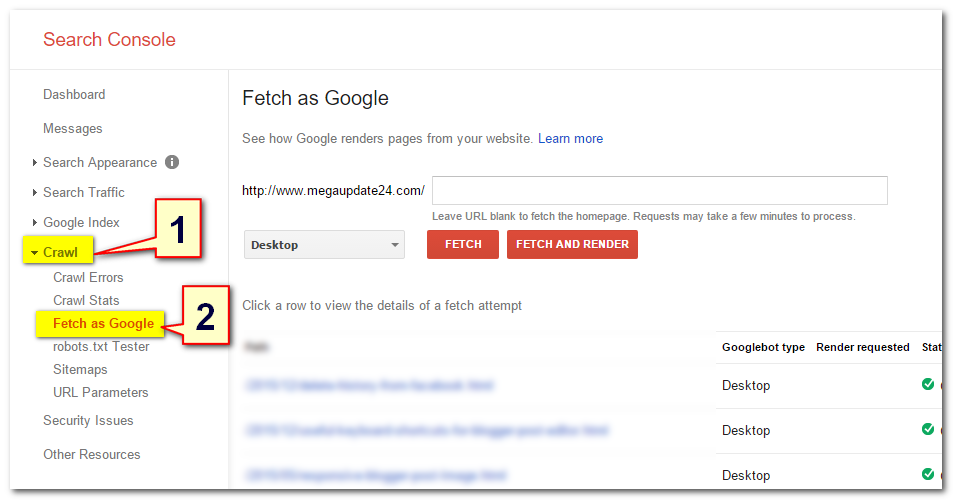
Task: Click the Search Appearance info icon
Action: (x=172, y=162)
